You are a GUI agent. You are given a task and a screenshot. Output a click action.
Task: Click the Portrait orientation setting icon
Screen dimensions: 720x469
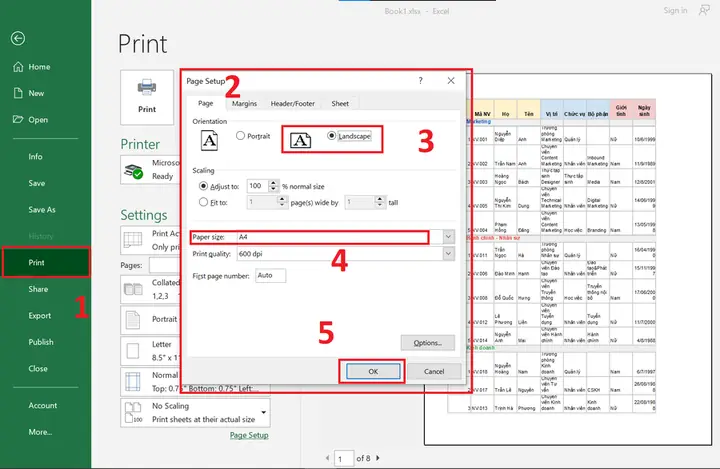(x=133, y=320)
